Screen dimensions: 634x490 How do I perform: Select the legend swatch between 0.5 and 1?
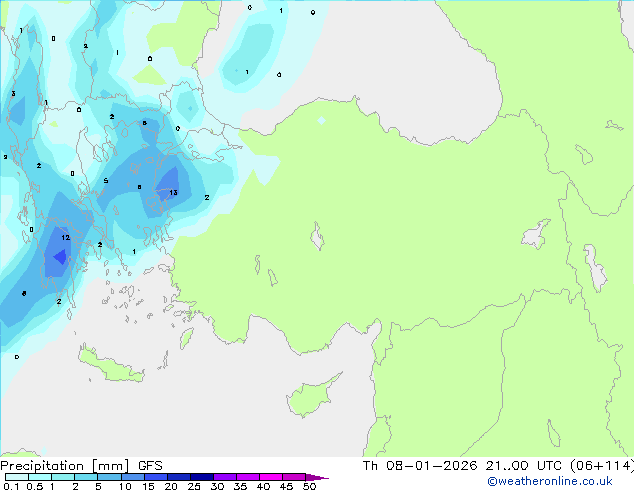pos(40,477)
